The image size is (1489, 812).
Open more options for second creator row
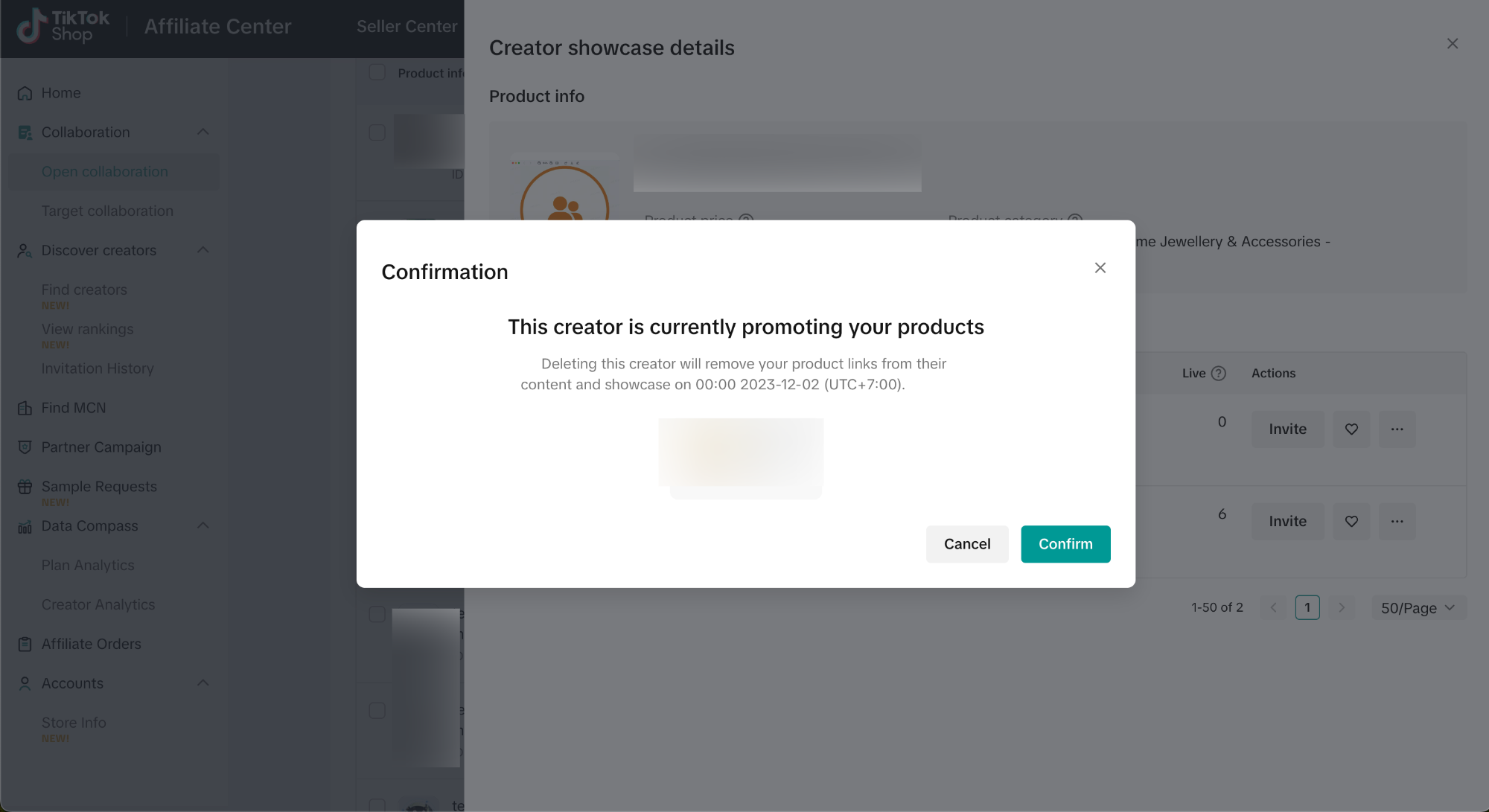tap(1397, 522)
